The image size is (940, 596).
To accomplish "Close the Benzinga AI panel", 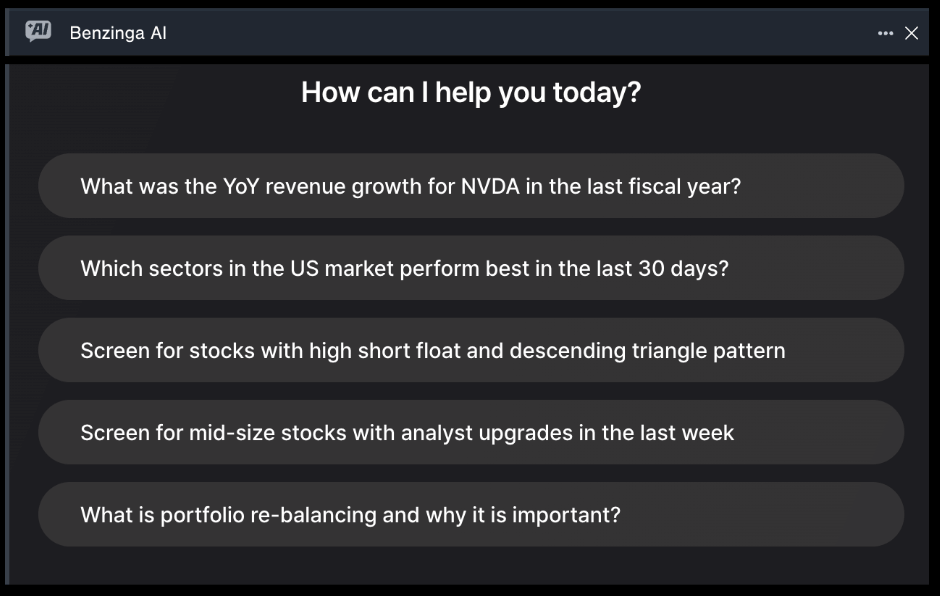I will click(x=911, y=34).
